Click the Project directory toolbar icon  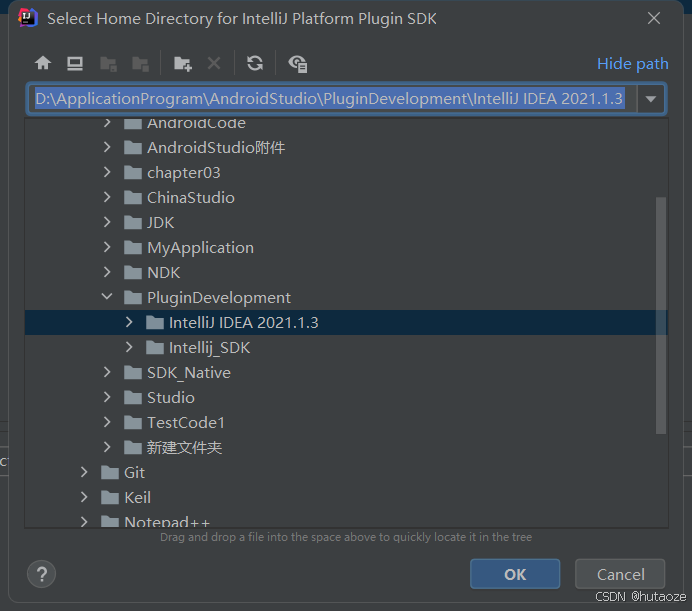[108, 64]
